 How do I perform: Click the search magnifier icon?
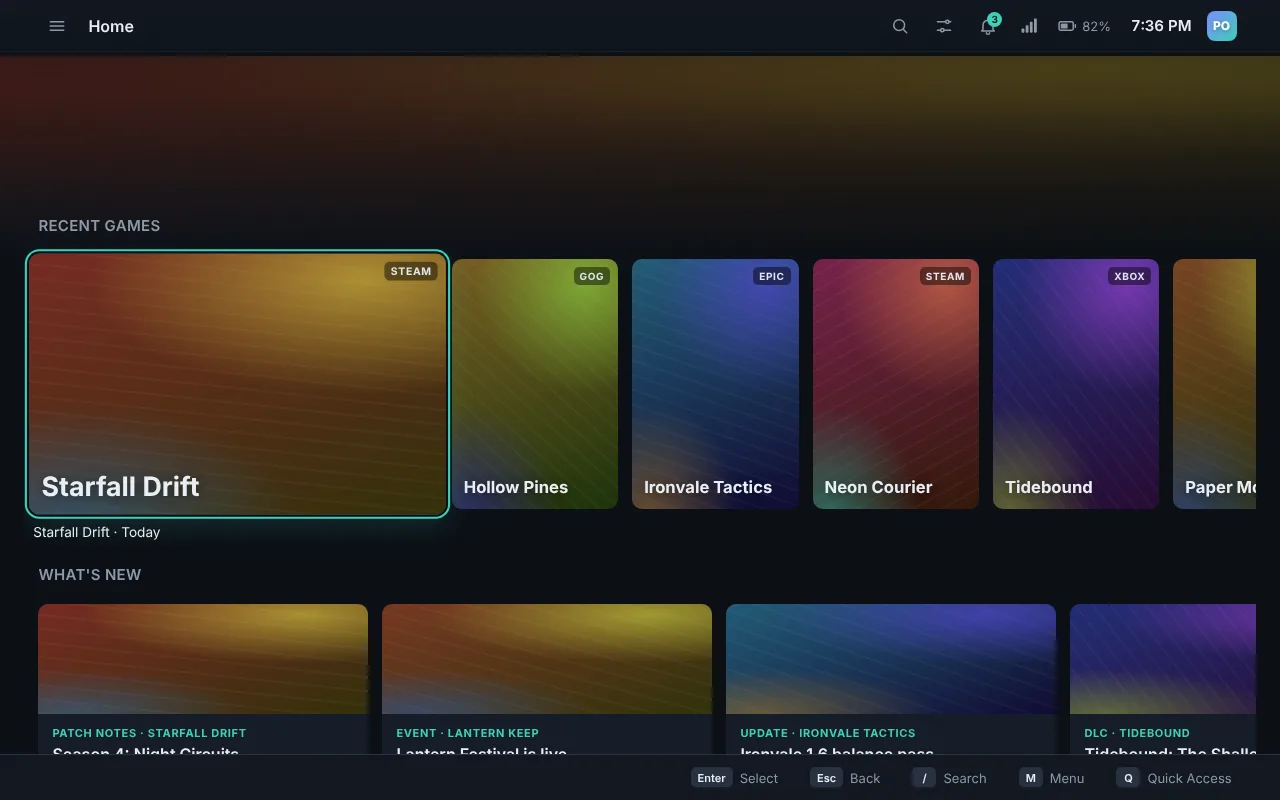coord(900,26)
